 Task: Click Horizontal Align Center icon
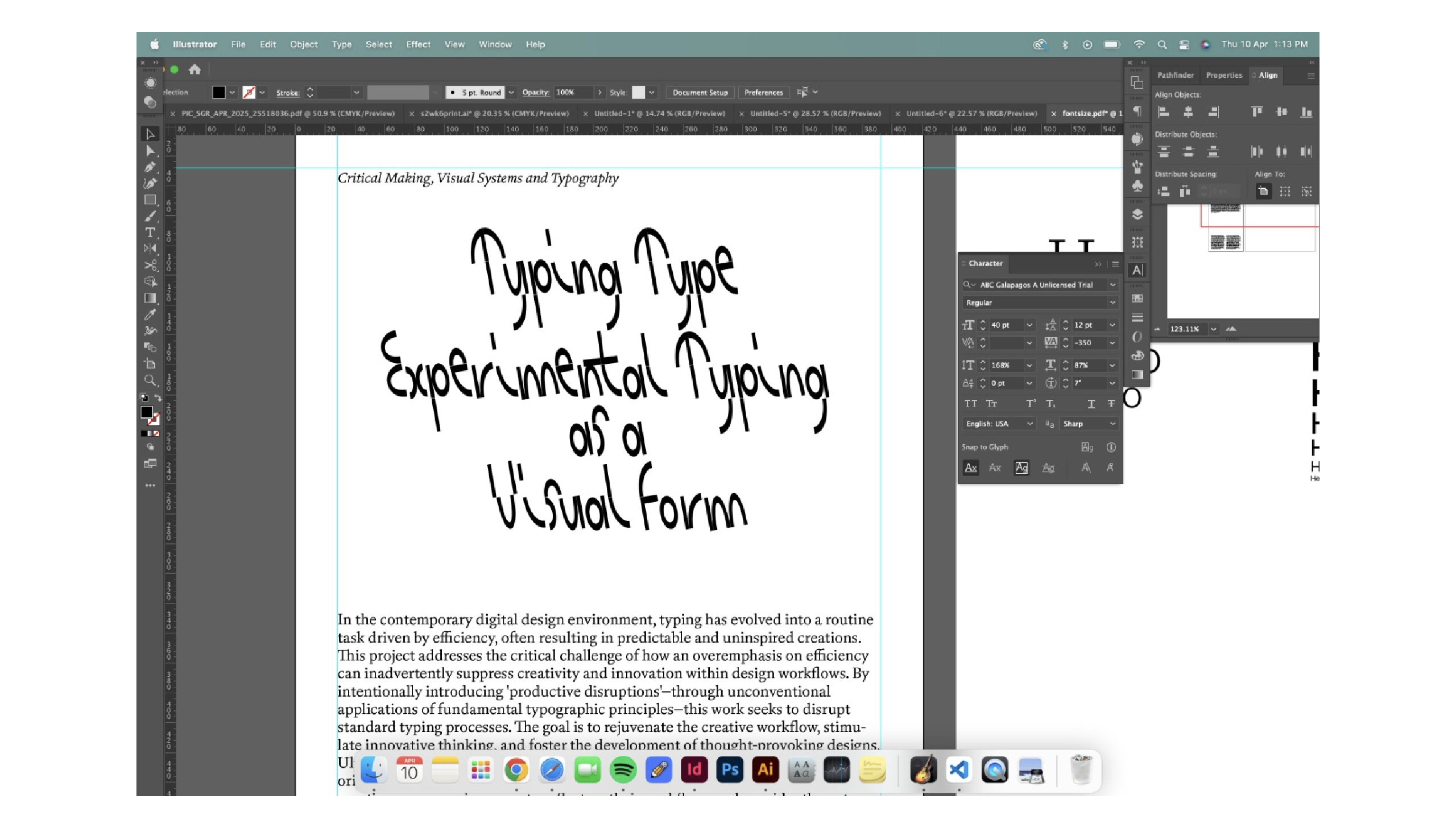pos(1188,112)
